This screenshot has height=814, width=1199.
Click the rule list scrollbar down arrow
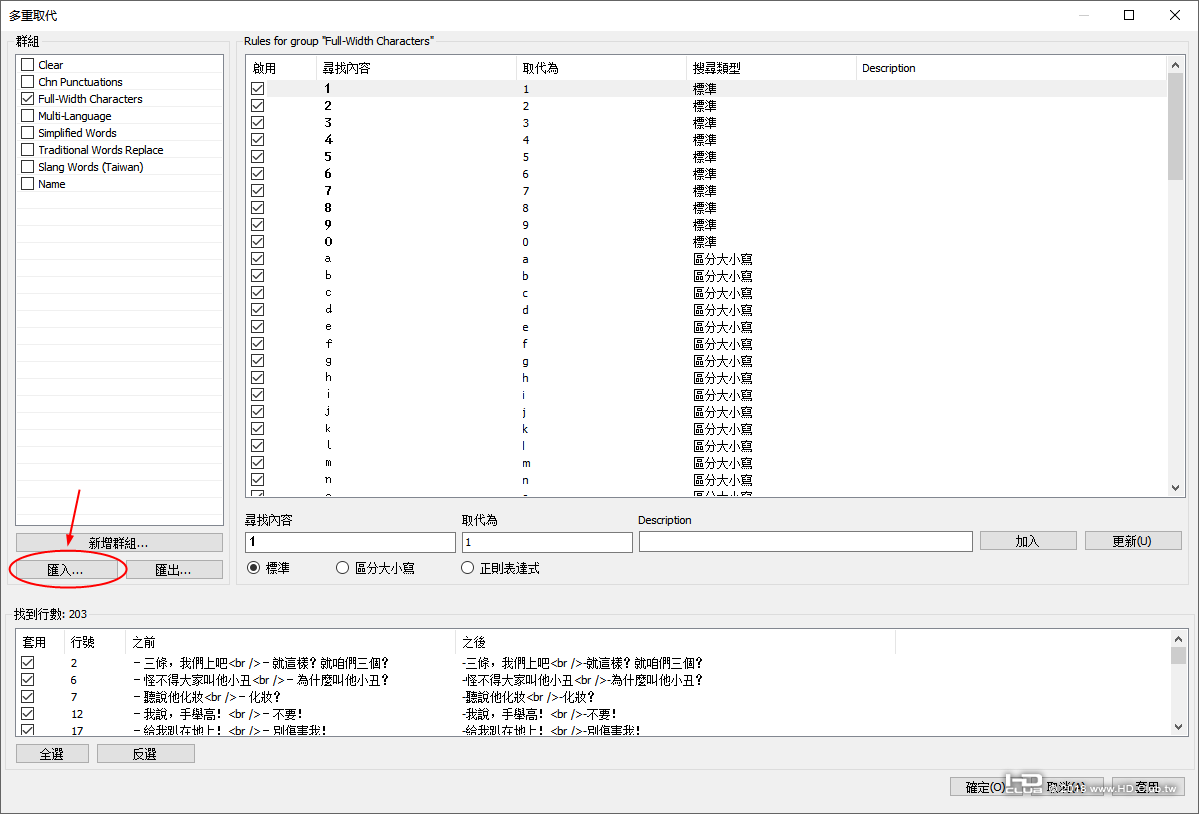click(x=1175, y=487)
